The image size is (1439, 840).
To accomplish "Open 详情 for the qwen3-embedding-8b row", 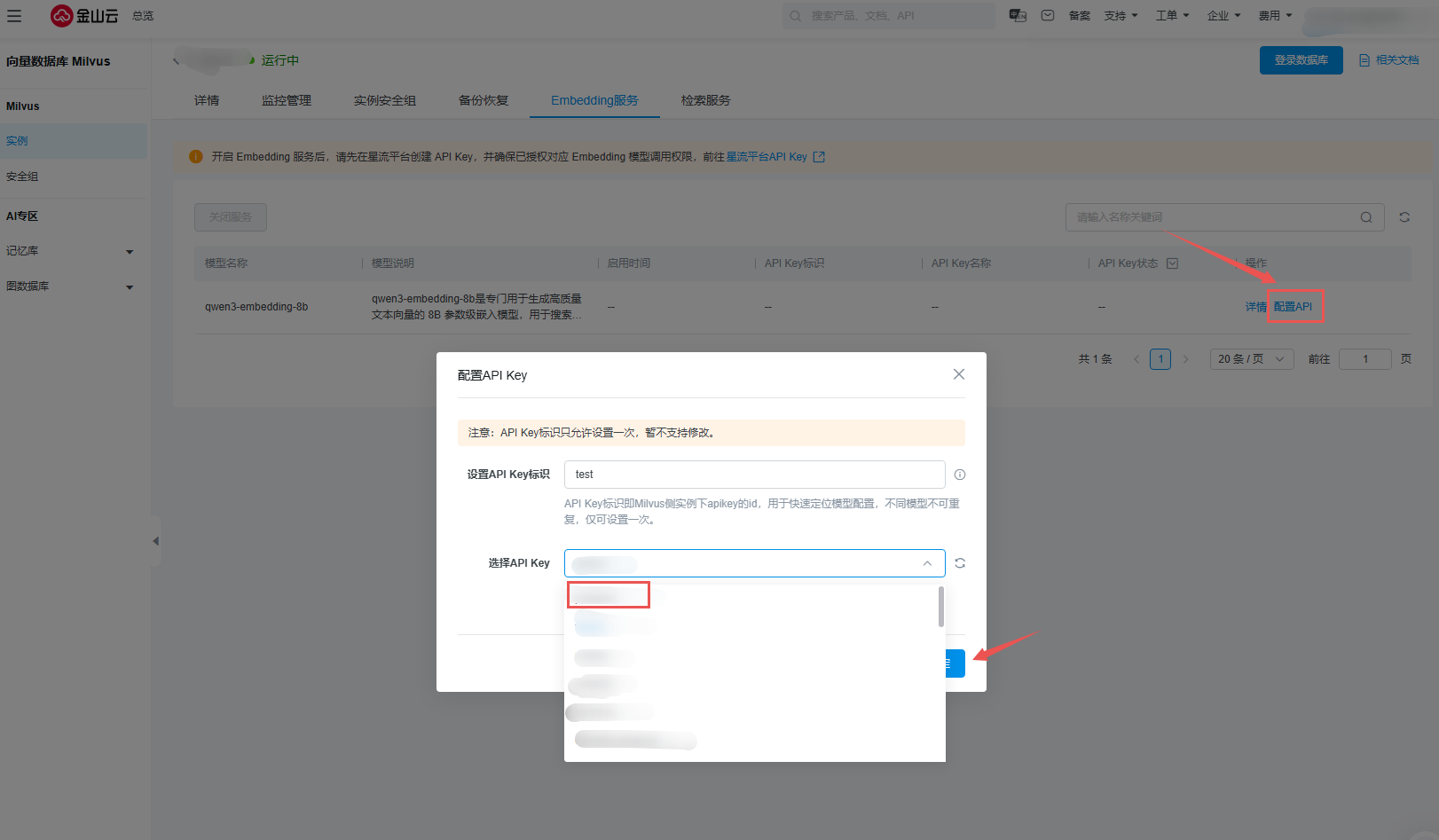I will pos(1255,307).
